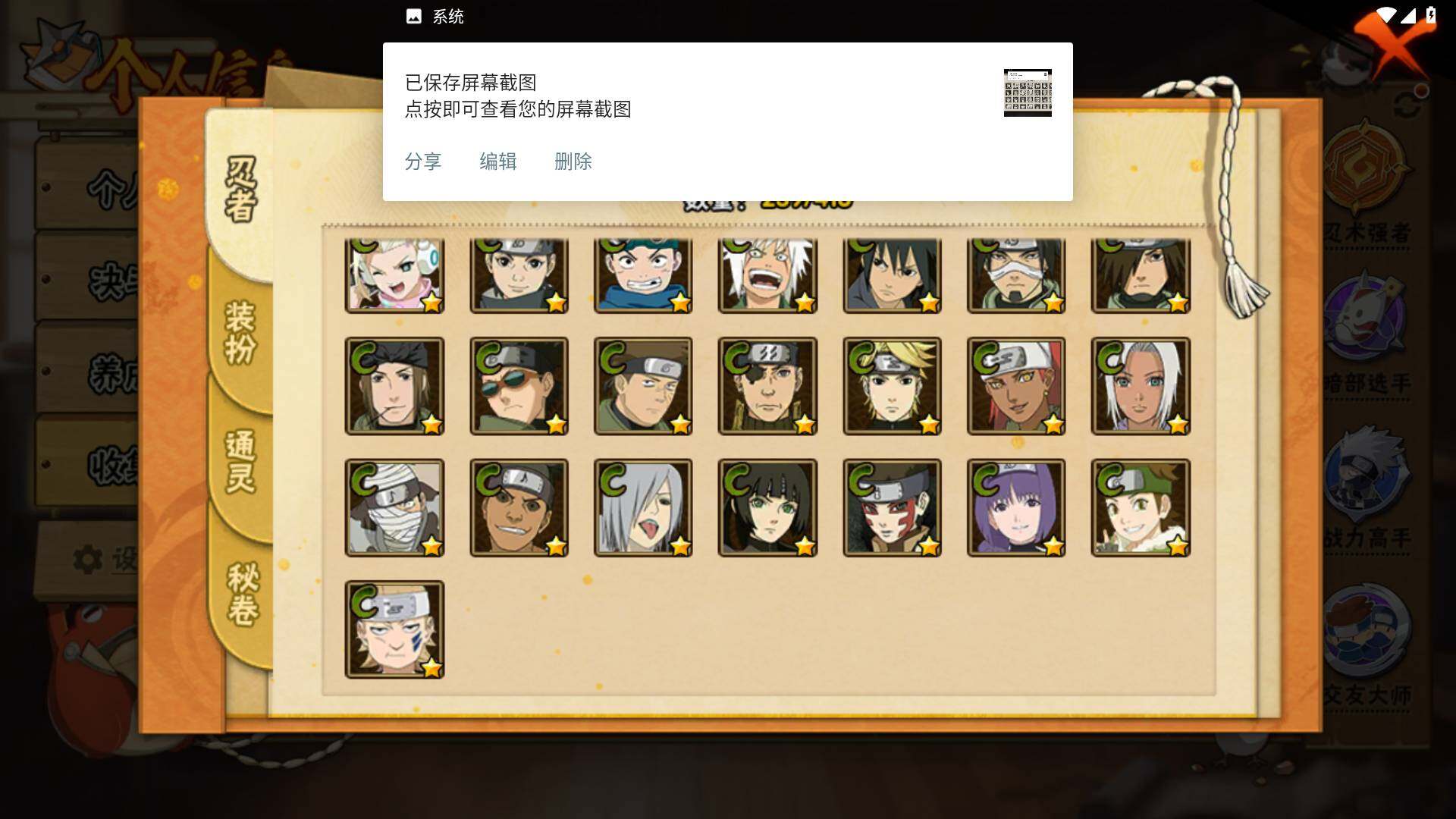Tap 分享 in the screenshot notification
The image size is (1456, 819).
click(x=423, y=162)
